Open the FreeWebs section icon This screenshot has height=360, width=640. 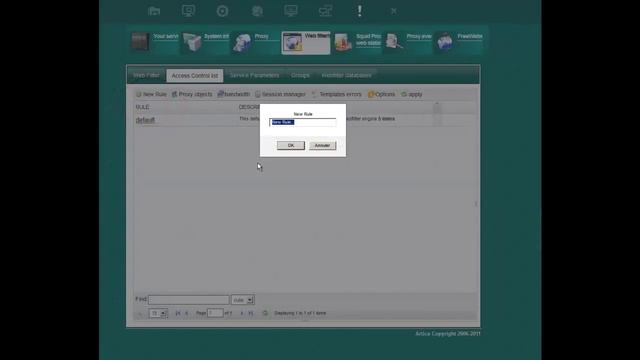click(x=445, y=42)
